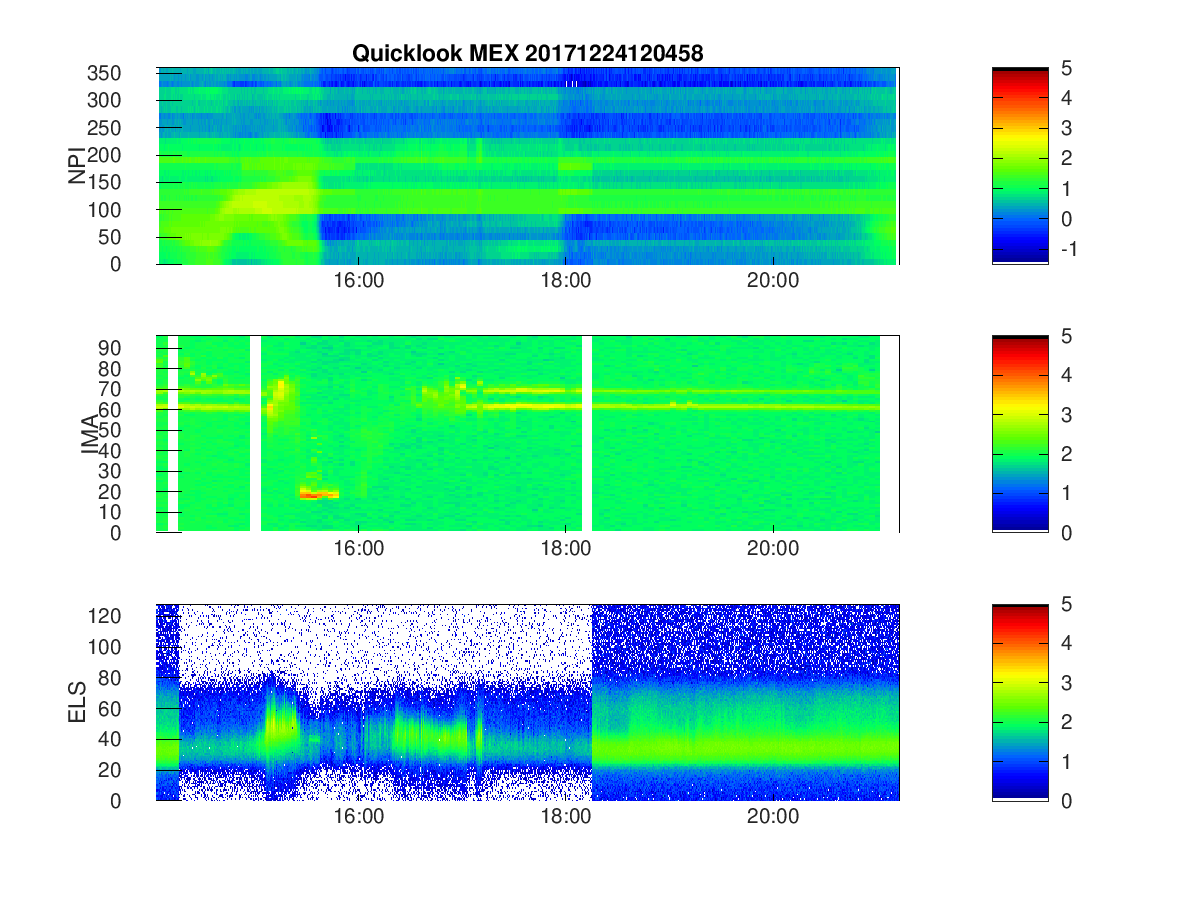This screenshot has width=1200, height=900.
Task: Select the IMA y-axis label
Action: (x=89, y=434)
